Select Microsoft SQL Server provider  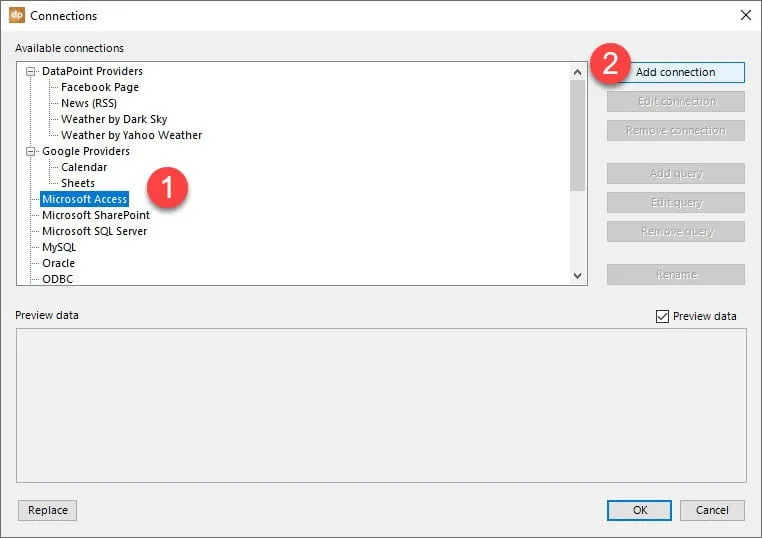click(94, 231)
